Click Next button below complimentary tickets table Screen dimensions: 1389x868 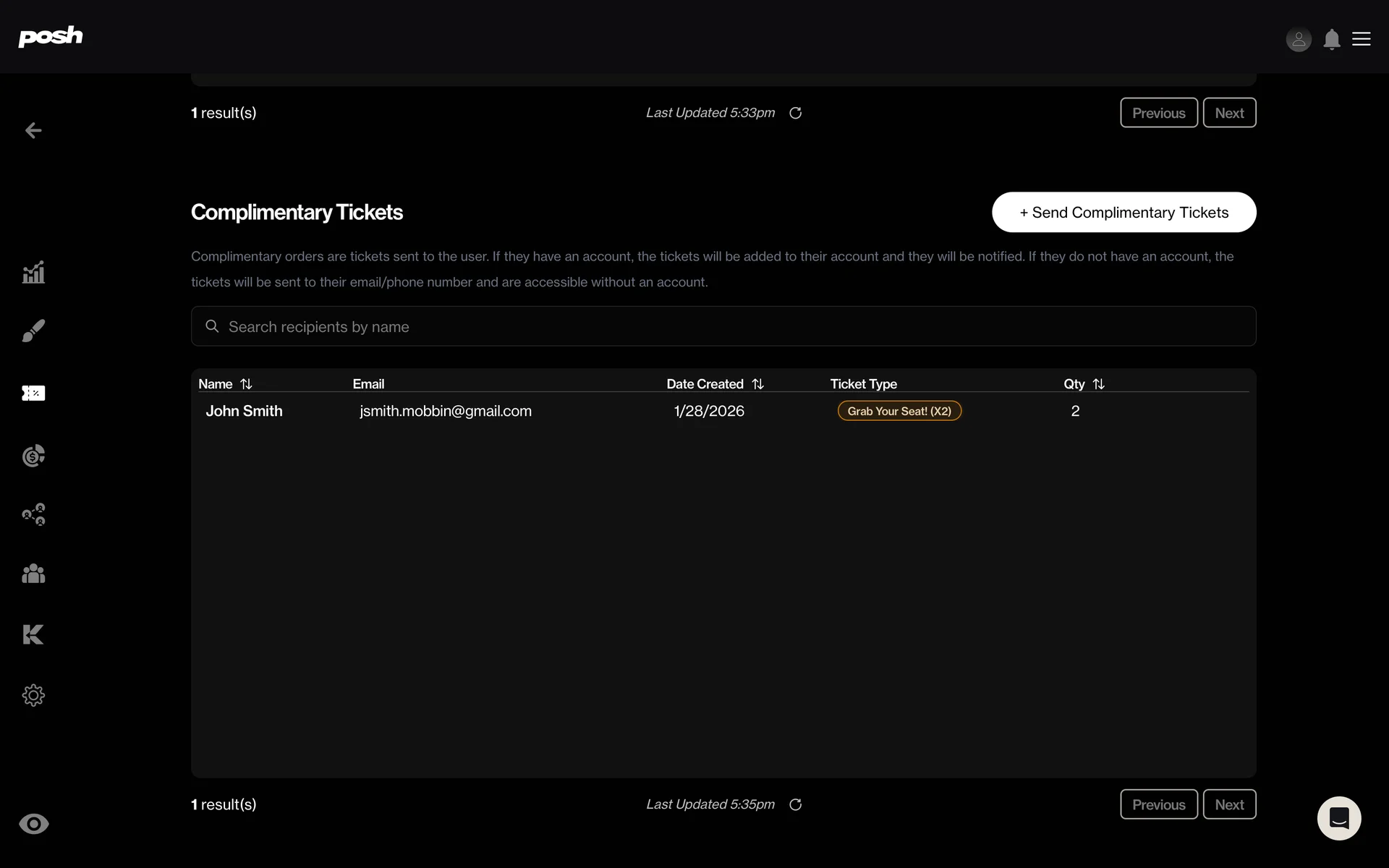(1228, 804)
